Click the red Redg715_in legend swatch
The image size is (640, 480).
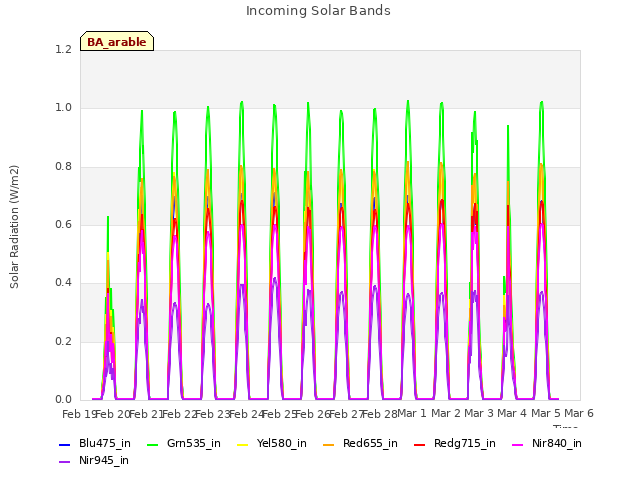(420, 444)
